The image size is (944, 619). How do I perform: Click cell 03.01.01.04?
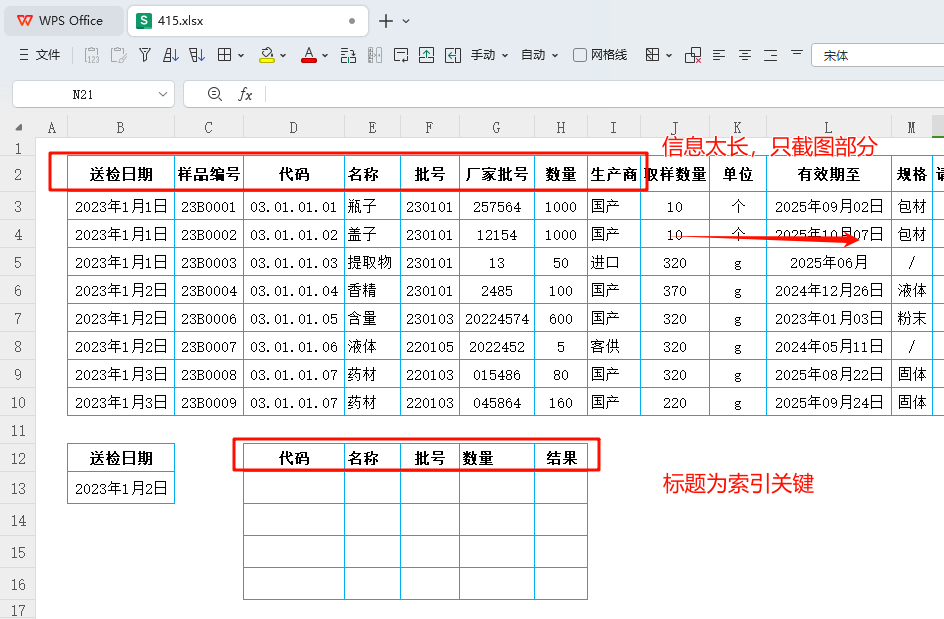click(x=294, y=291)
